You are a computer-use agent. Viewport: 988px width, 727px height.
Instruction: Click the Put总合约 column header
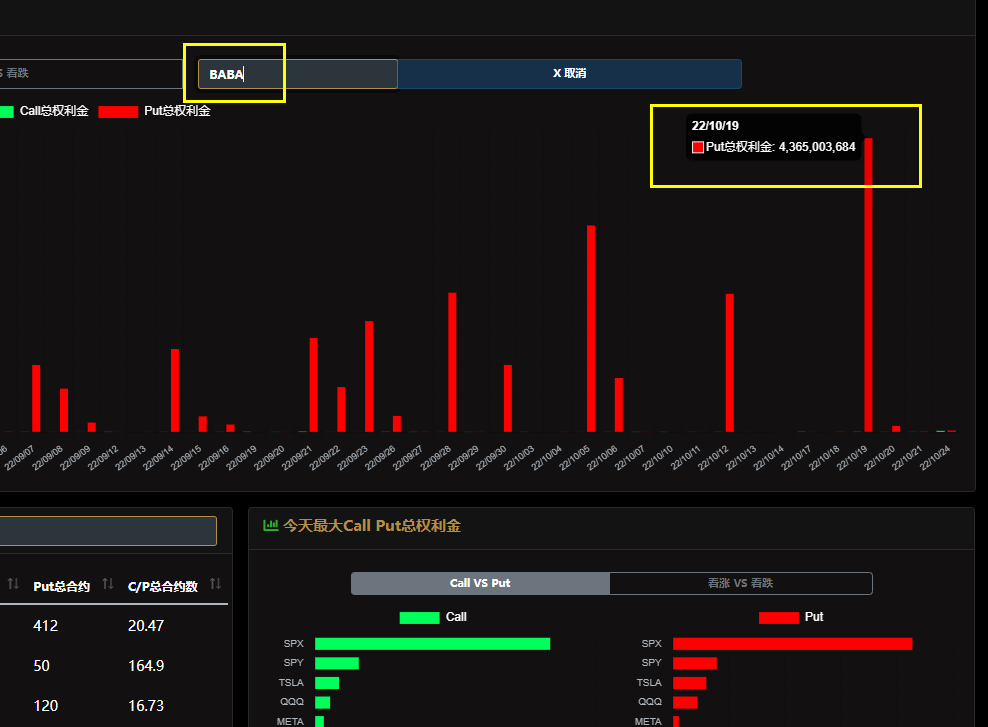point(61,587)
